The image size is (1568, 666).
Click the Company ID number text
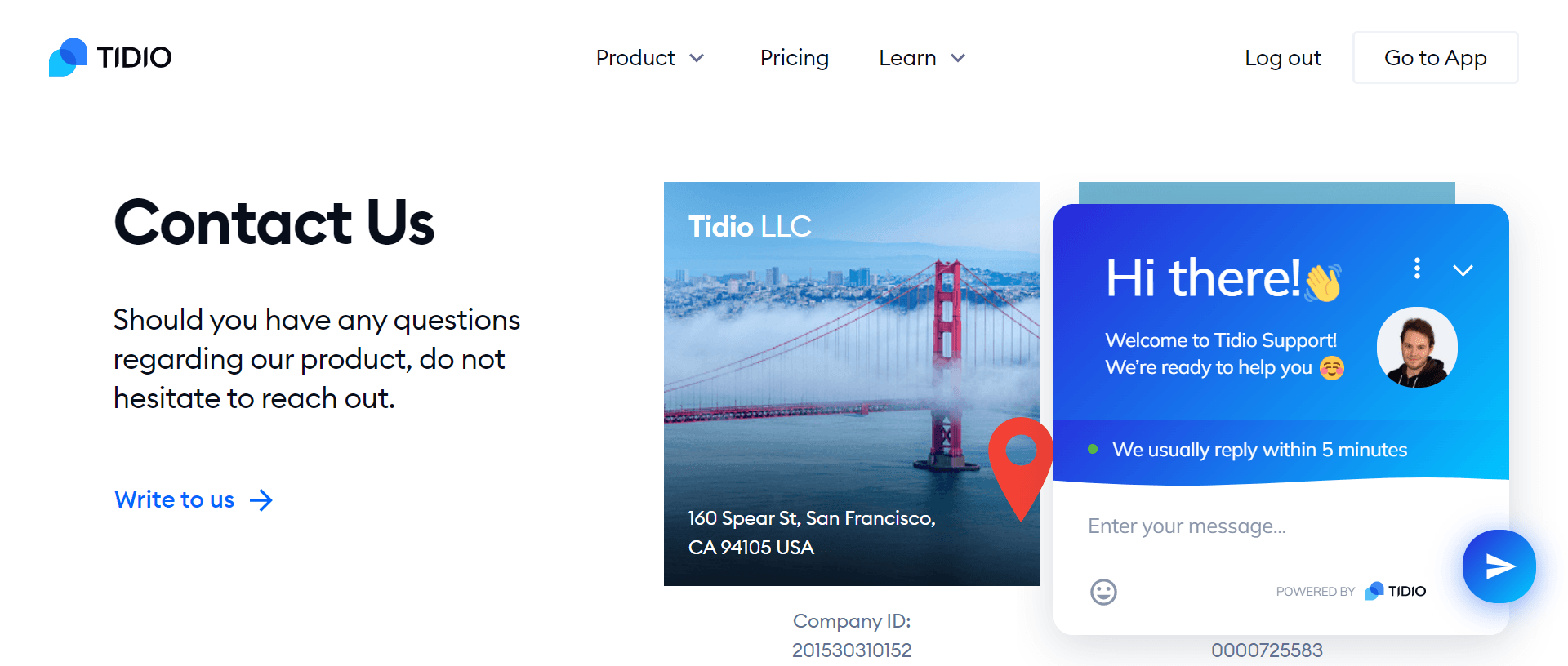point(851,650)
